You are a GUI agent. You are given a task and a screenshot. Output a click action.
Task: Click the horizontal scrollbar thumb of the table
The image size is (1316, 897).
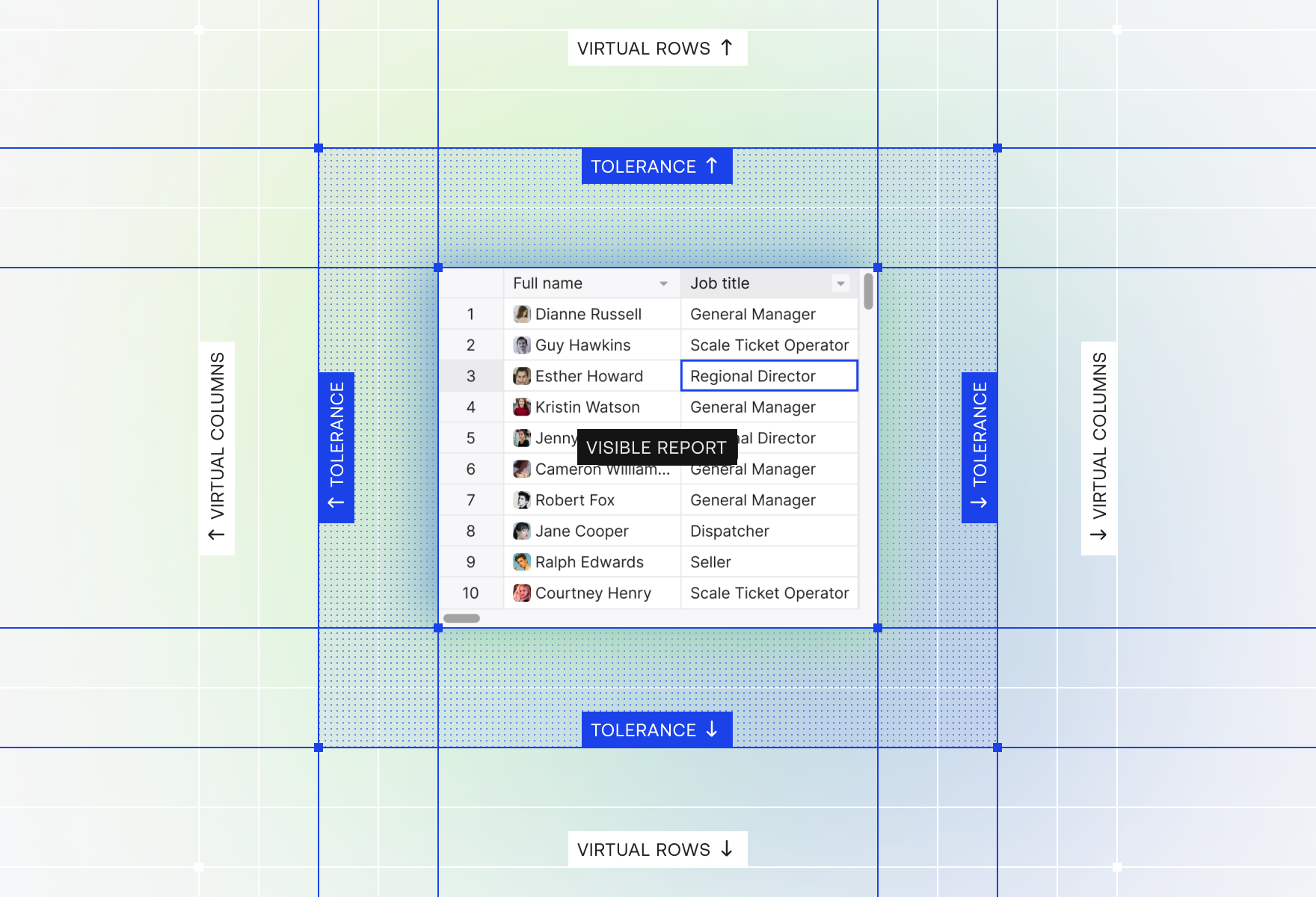coord(461,618)
